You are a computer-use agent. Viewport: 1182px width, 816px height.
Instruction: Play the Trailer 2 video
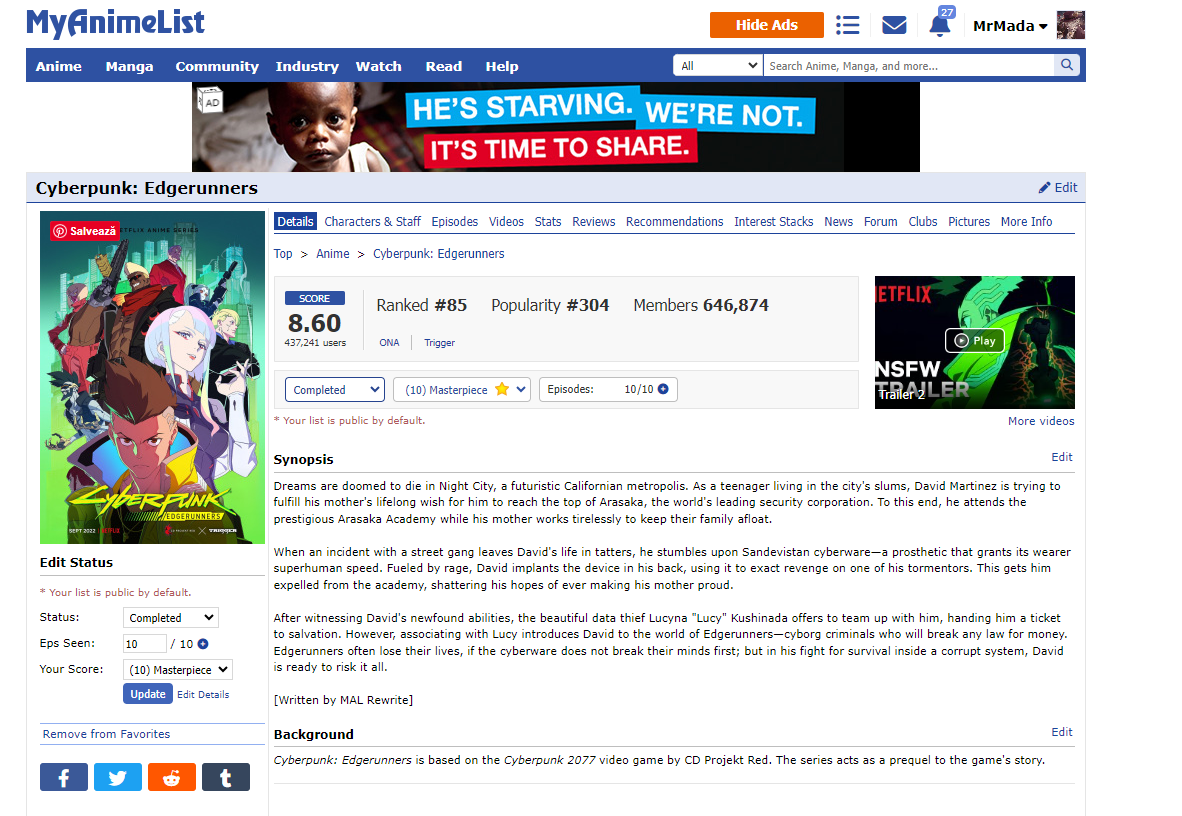click(x=974, y=341)
